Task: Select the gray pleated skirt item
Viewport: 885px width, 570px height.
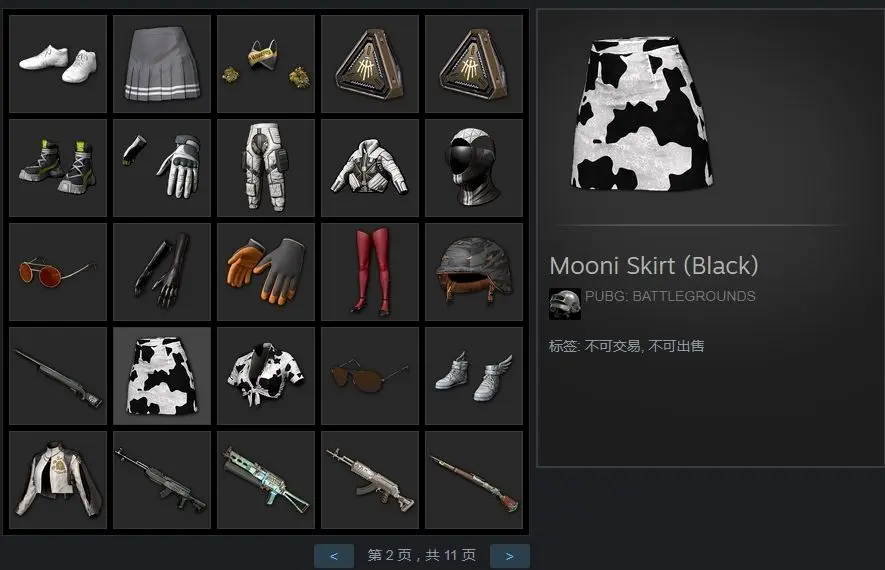Action: 162,64
